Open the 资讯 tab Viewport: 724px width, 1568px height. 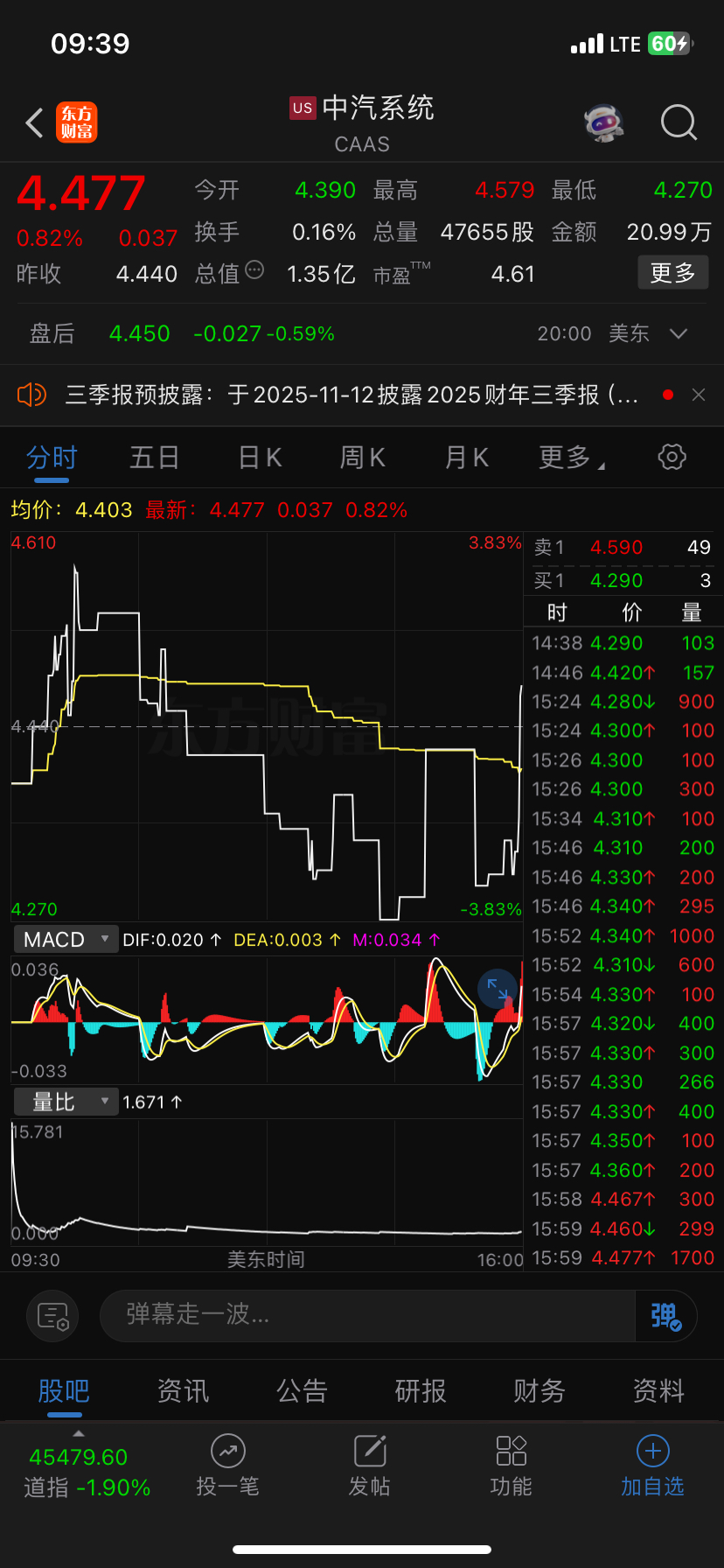click(183, 1390)
